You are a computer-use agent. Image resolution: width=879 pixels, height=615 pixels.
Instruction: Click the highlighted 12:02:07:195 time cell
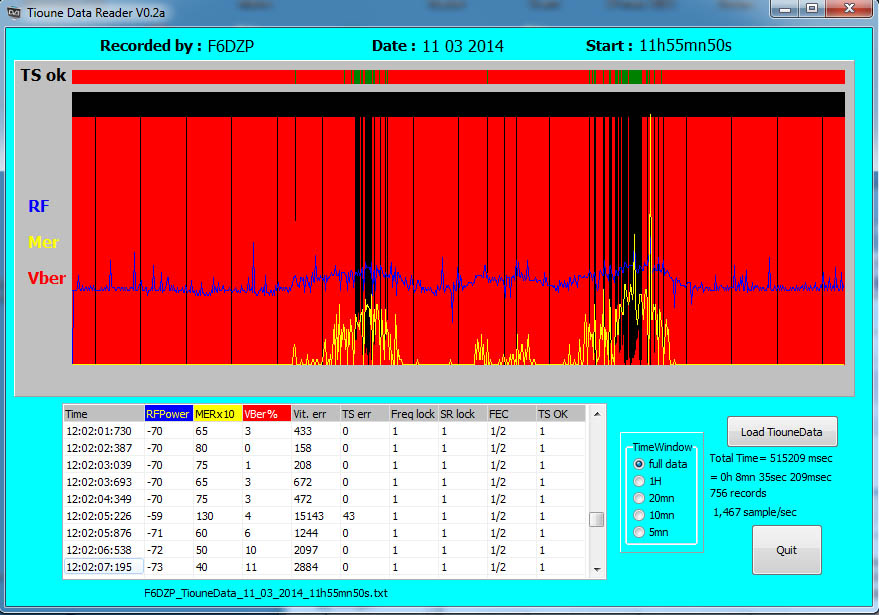[x=104, y=567]
